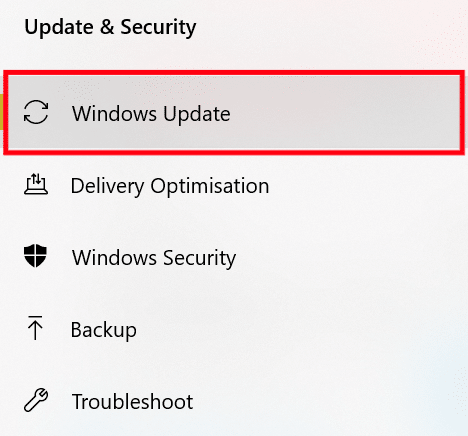This screenshot has height=436, width=468.
Task: Open the Windows Update page
Action: tap(234, 112)
